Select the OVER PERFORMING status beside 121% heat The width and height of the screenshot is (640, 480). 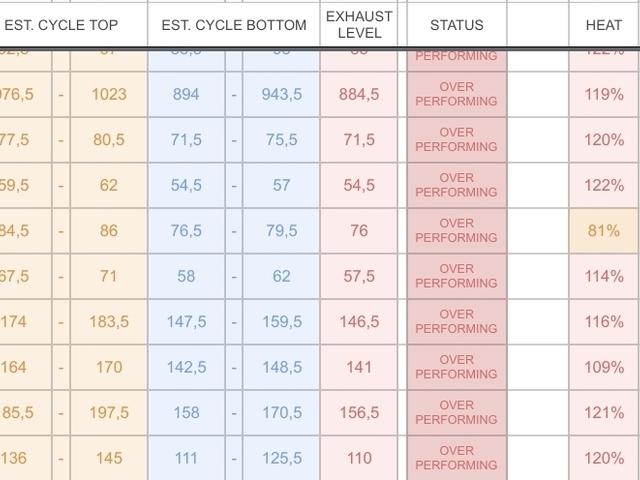[456, 413]
